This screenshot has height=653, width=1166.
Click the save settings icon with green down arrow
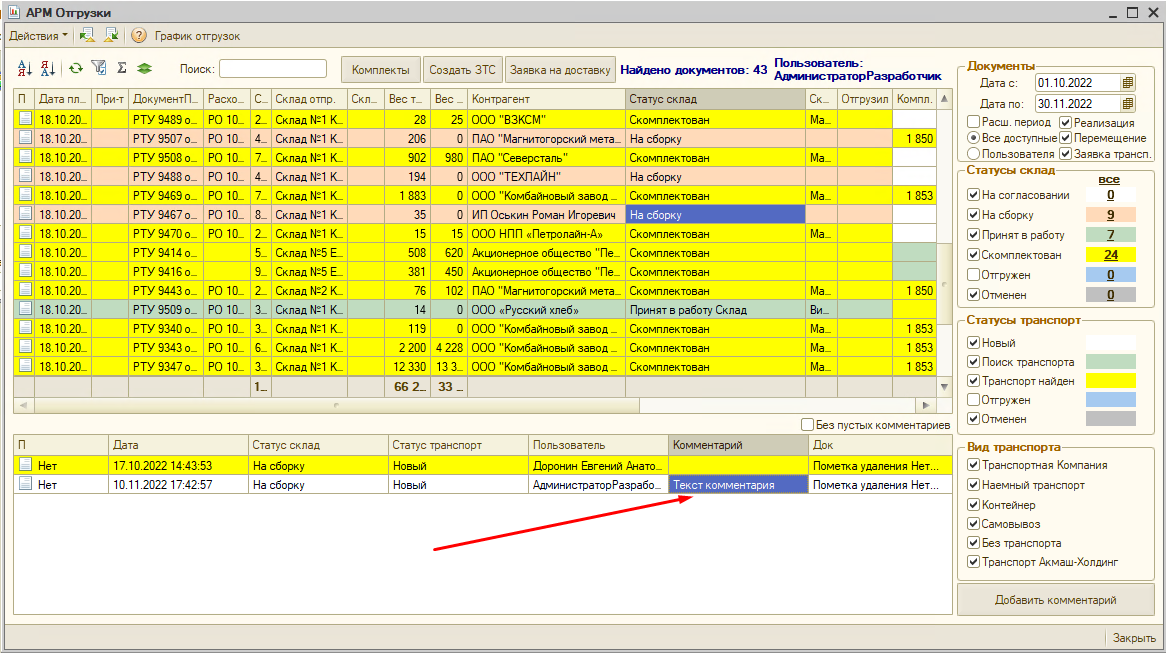pyautogui.click(x=111, y=36)
